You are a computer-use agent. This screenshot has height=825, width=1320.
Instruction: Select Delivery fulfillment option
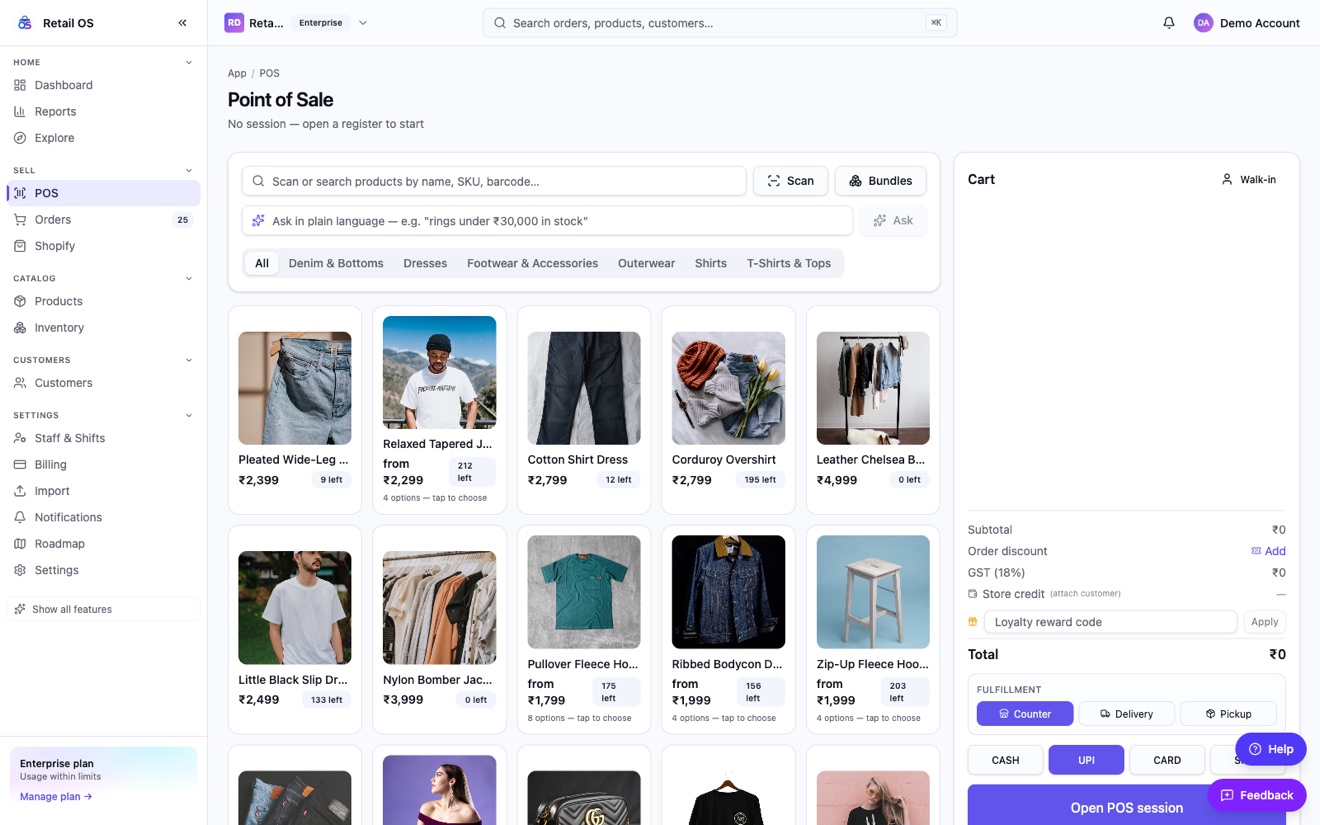click(x=1126, y=714)
